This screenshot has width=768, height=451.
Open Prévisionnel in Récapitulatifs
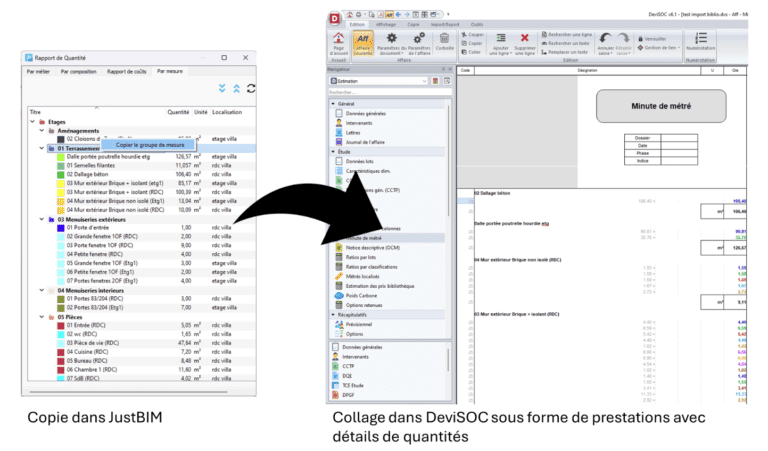359,324
